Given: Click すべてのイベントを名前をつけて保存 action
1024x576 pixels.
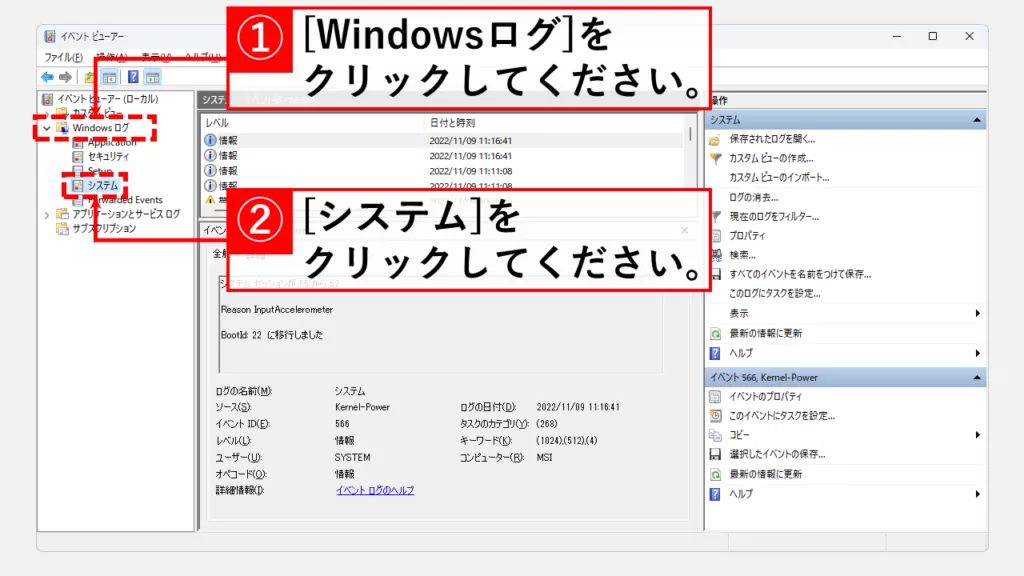Looking at the screenshot, I should pos(800,274).
